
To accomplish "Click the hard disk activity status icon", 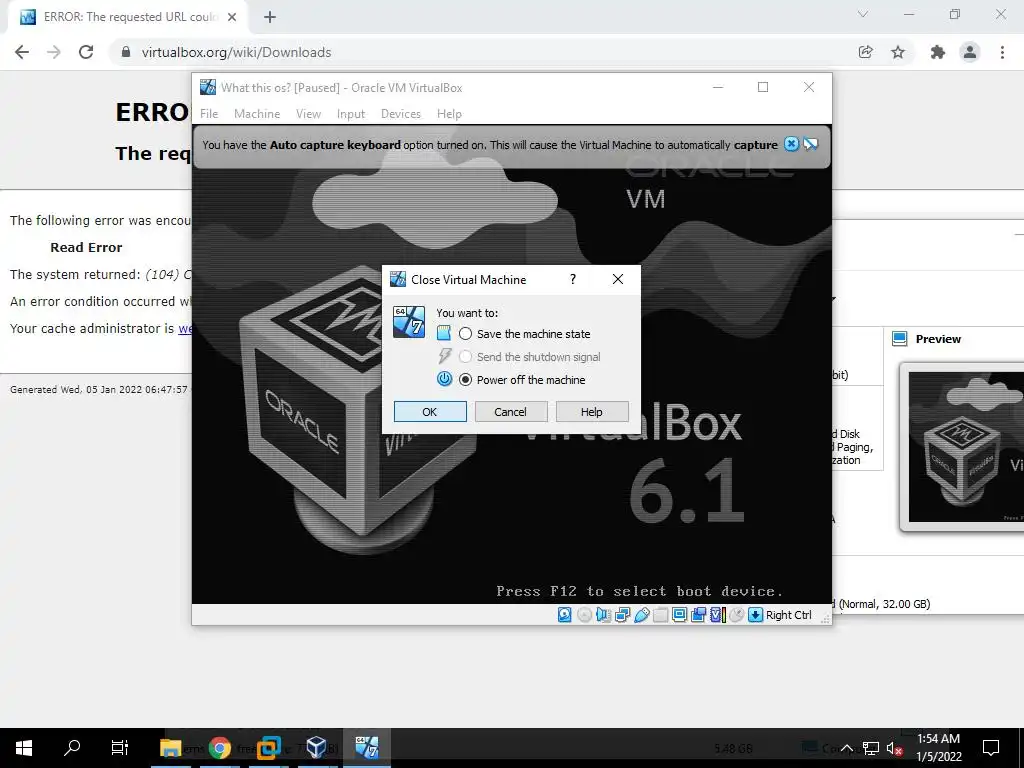I will pos(565,615).
